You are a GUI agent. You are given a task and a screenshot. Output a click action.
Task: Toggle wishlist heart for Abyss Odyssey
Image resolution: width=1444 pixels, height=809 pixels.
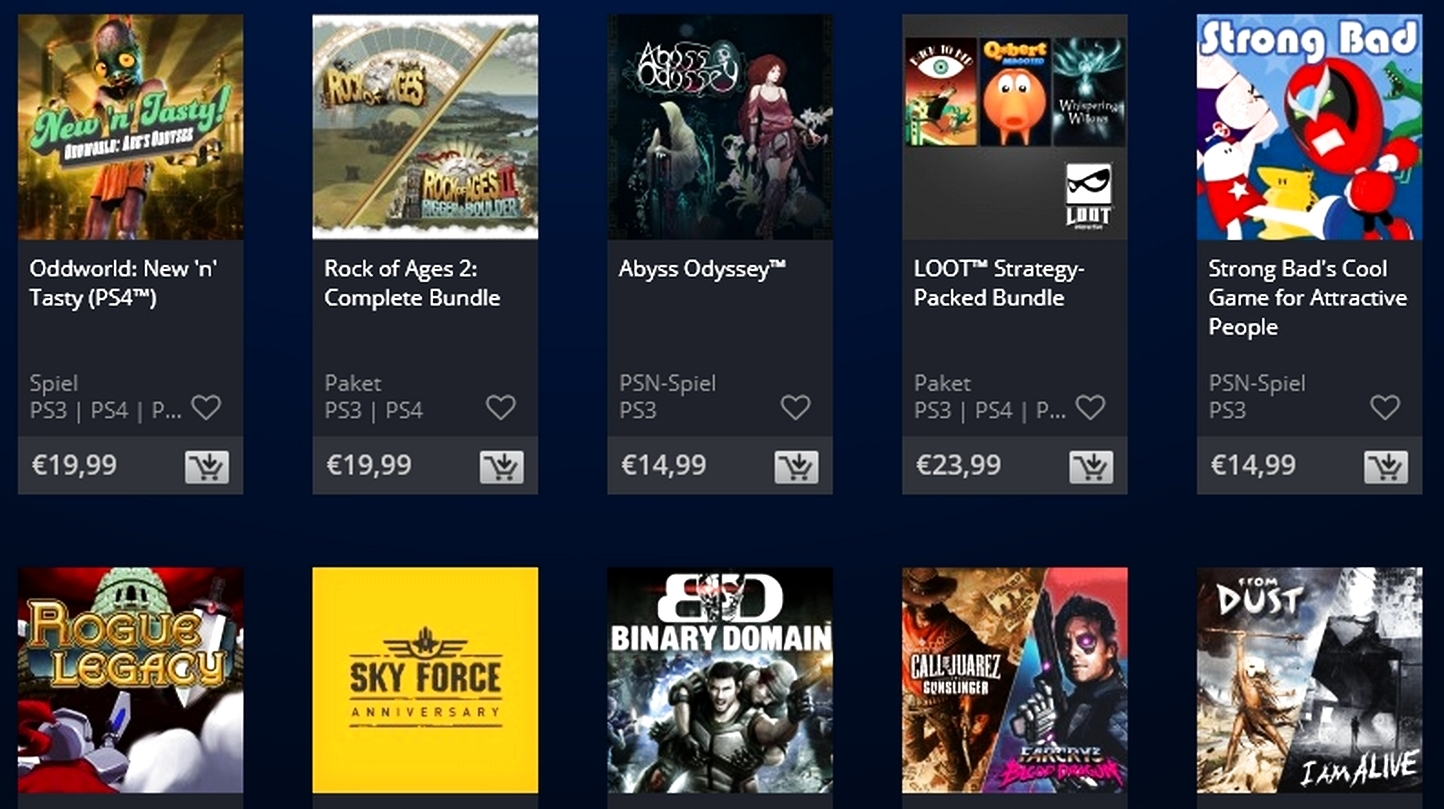796,407
